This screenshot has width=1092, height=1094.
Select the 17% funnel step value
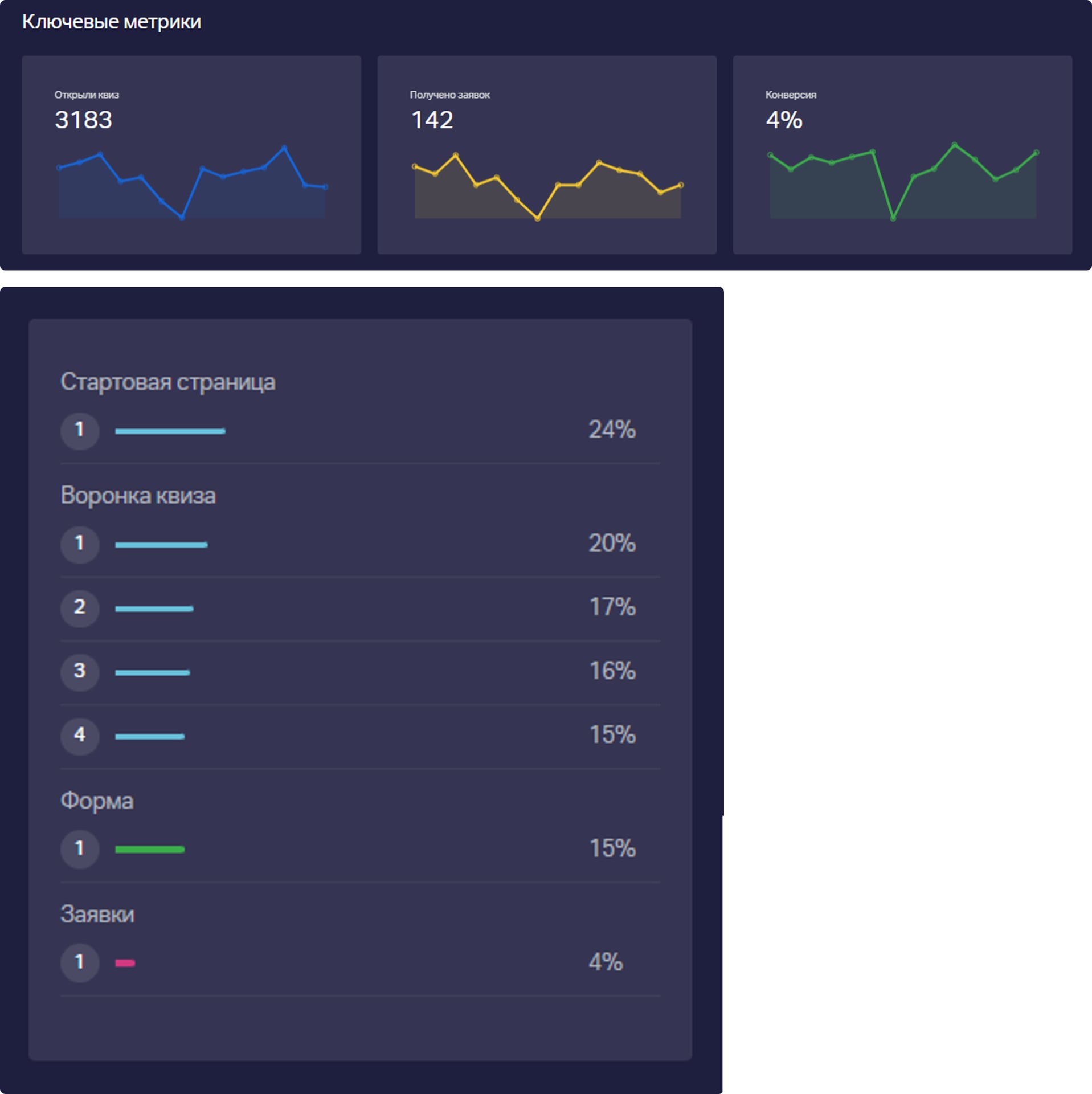(x=612, y=607)
